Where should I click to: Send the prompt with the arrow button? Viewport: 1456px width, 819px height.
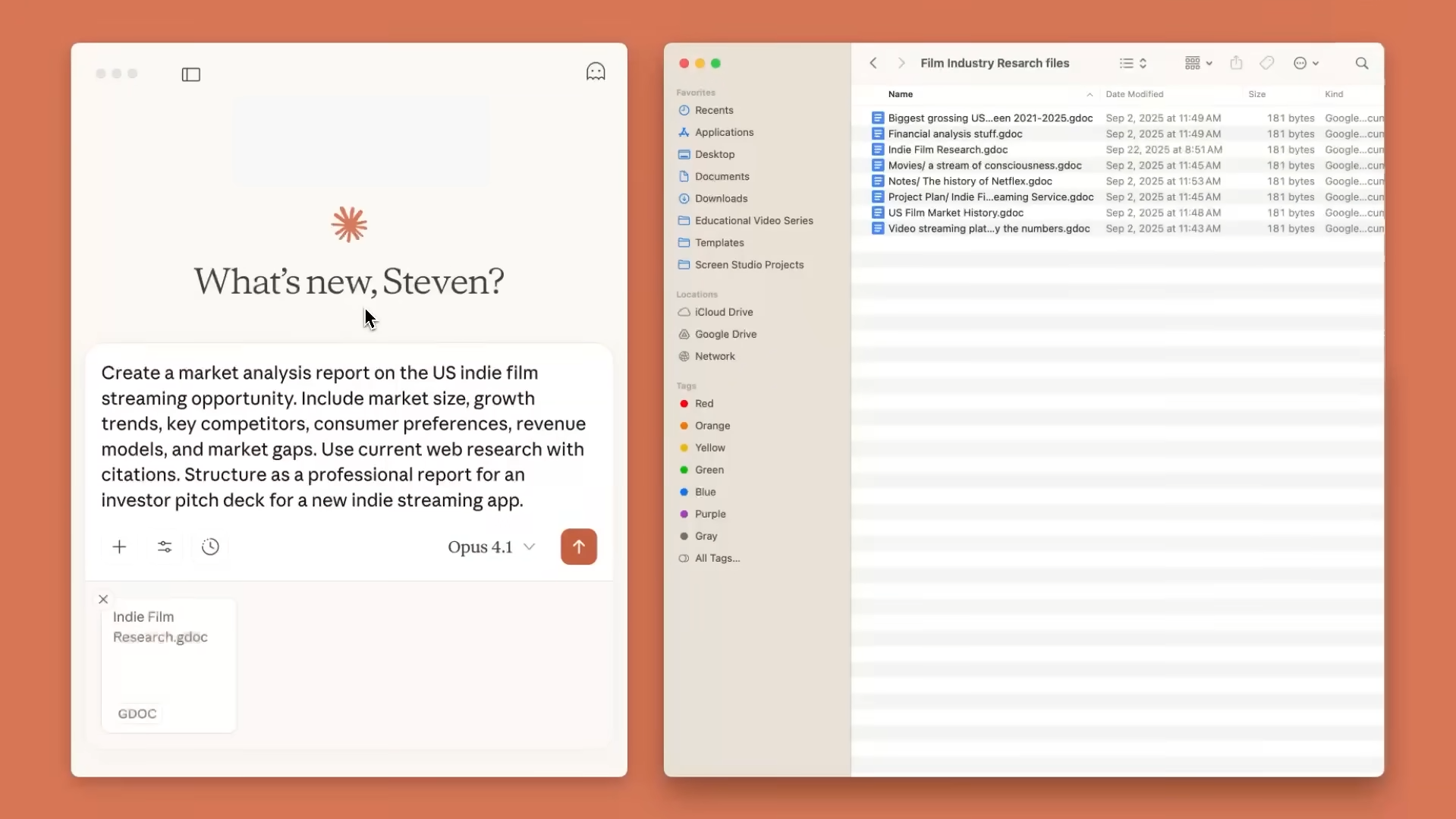(578, 547)
